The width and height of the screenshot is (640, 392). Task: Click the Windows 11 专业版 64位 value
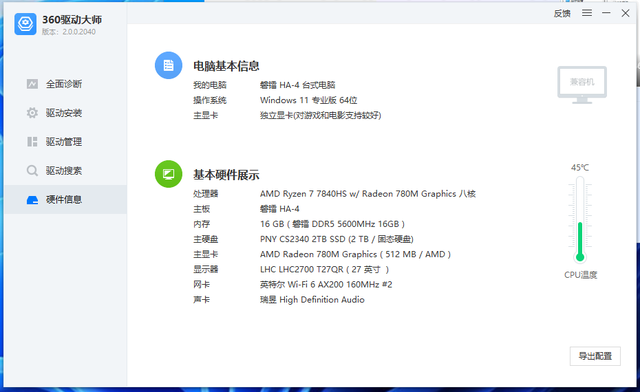[309, 100]
